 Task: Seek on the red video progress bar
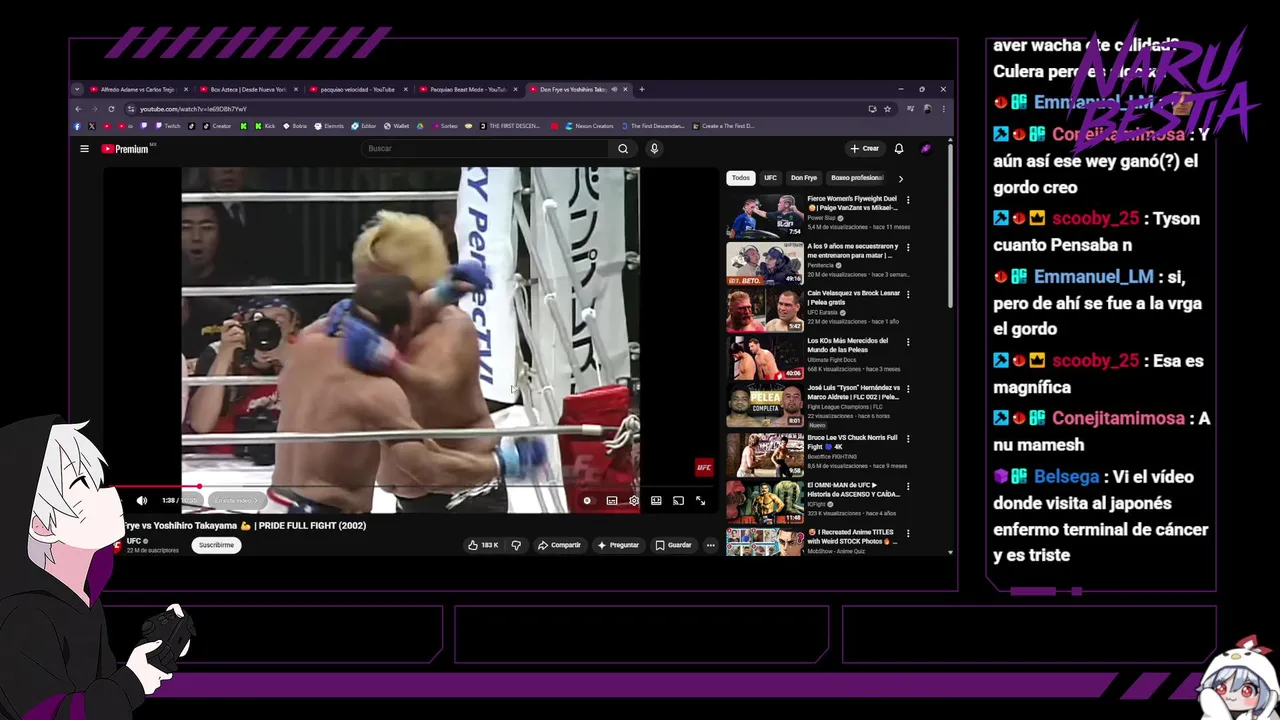(x=411, y=487)
